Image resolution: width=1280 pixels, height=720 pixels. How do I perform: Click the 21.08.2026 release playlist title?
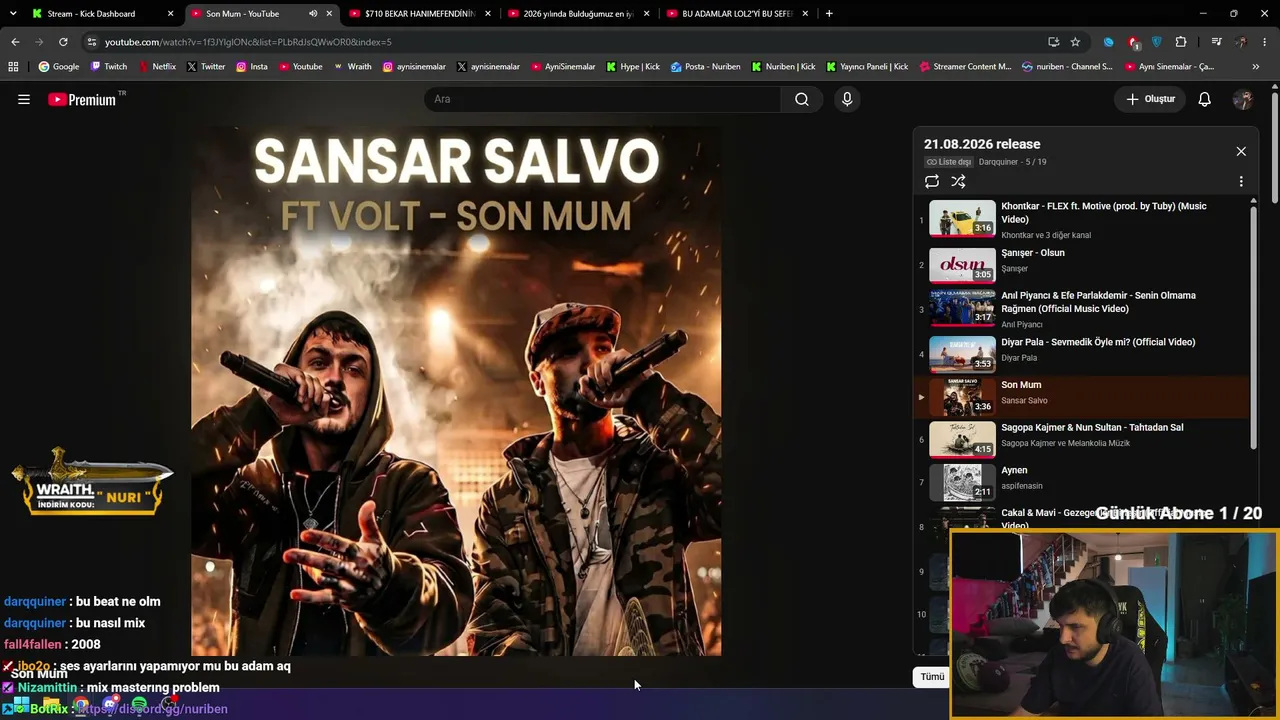[982, 144]
